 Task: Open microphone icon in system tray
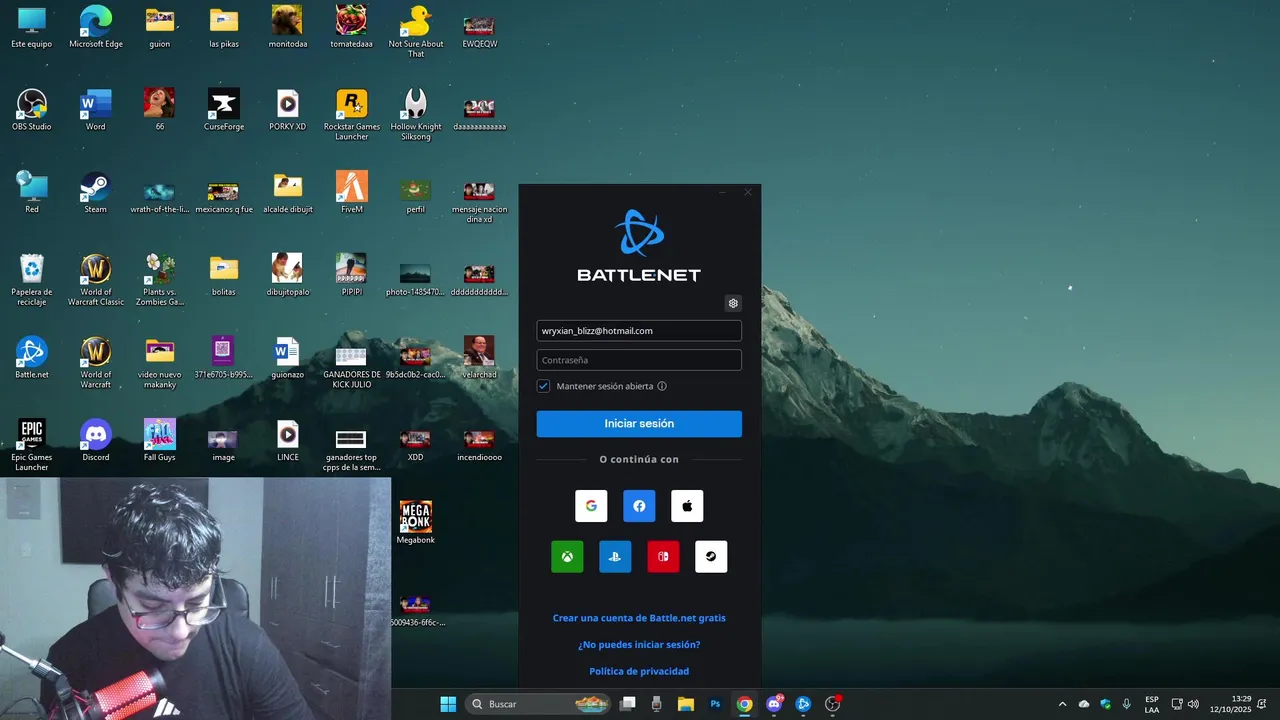click(x=1127, y=704)
